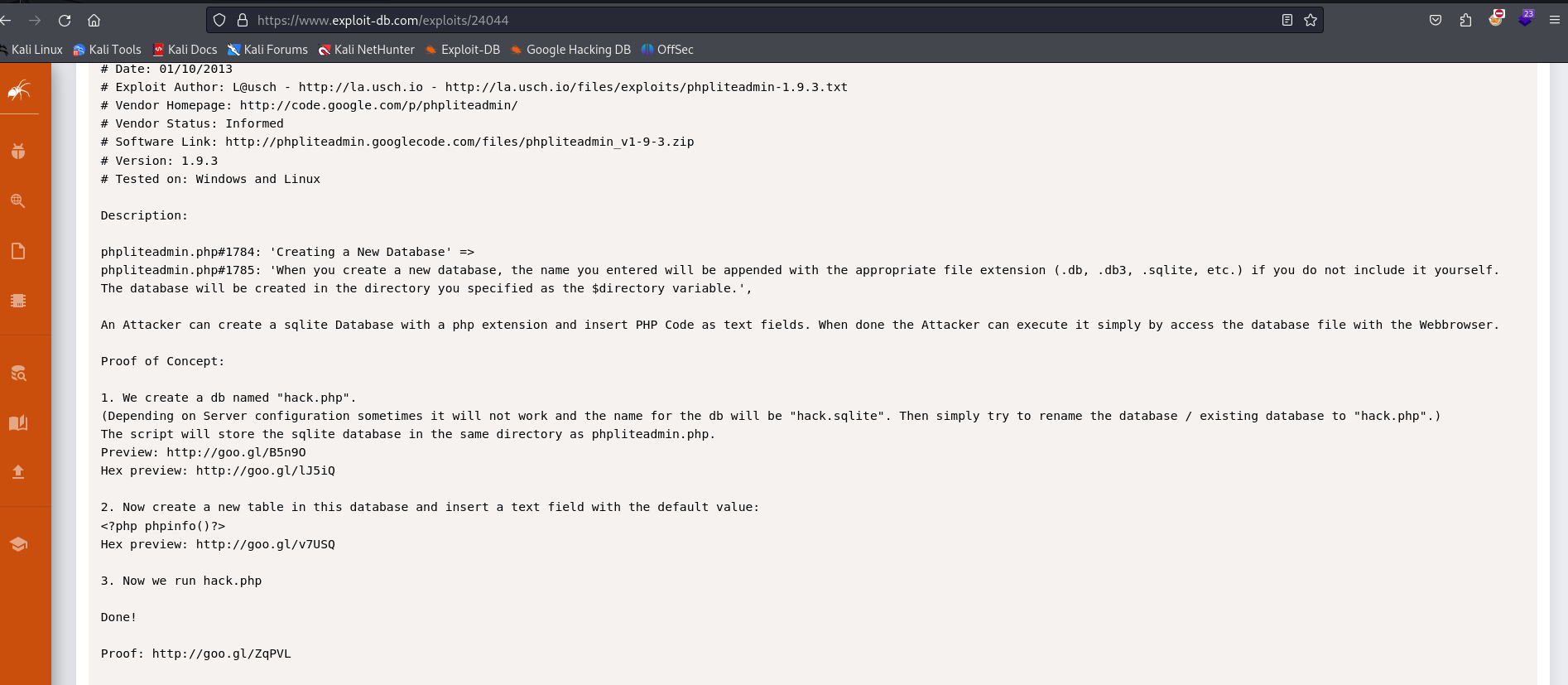Open the graduation cap training icon
The height and width of the screenshot is (685, 1568).
(18, 544)
